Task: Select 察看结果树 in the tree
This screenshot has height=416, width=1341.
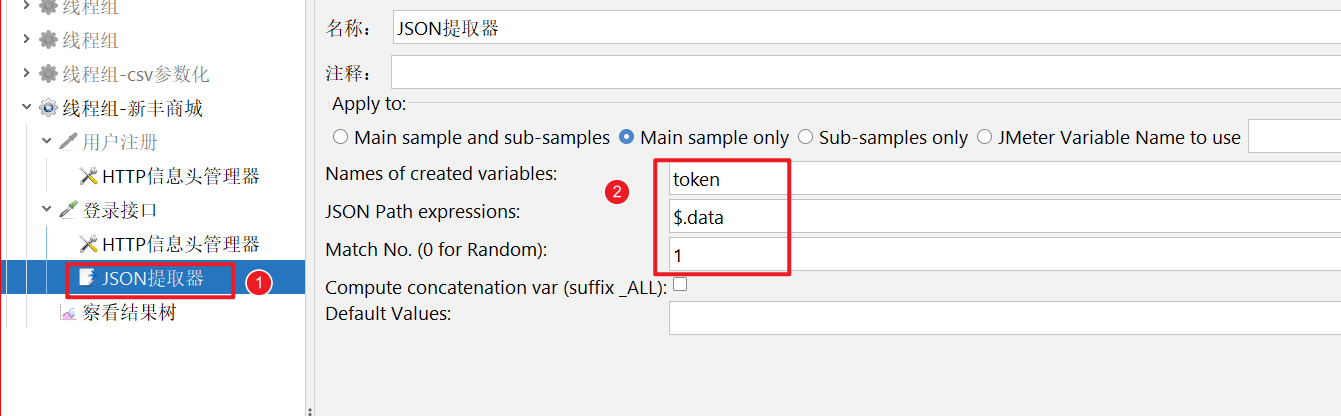Action: coord(129,313)
